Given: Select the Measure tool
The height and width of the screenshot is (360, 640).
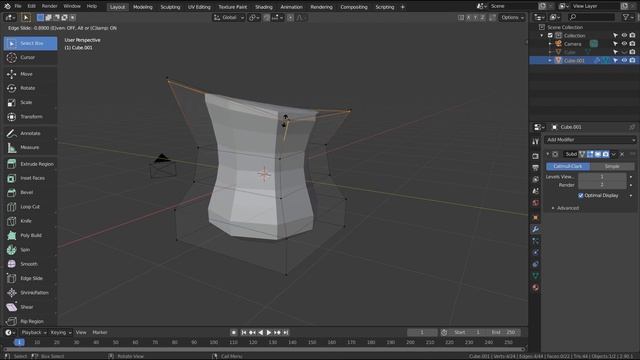Looking at the screenshot, I should 30,147.
